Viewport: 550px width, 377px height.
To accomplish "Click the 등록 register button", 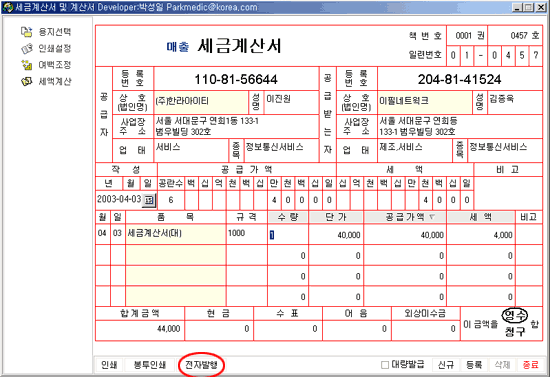I will 474,365.
